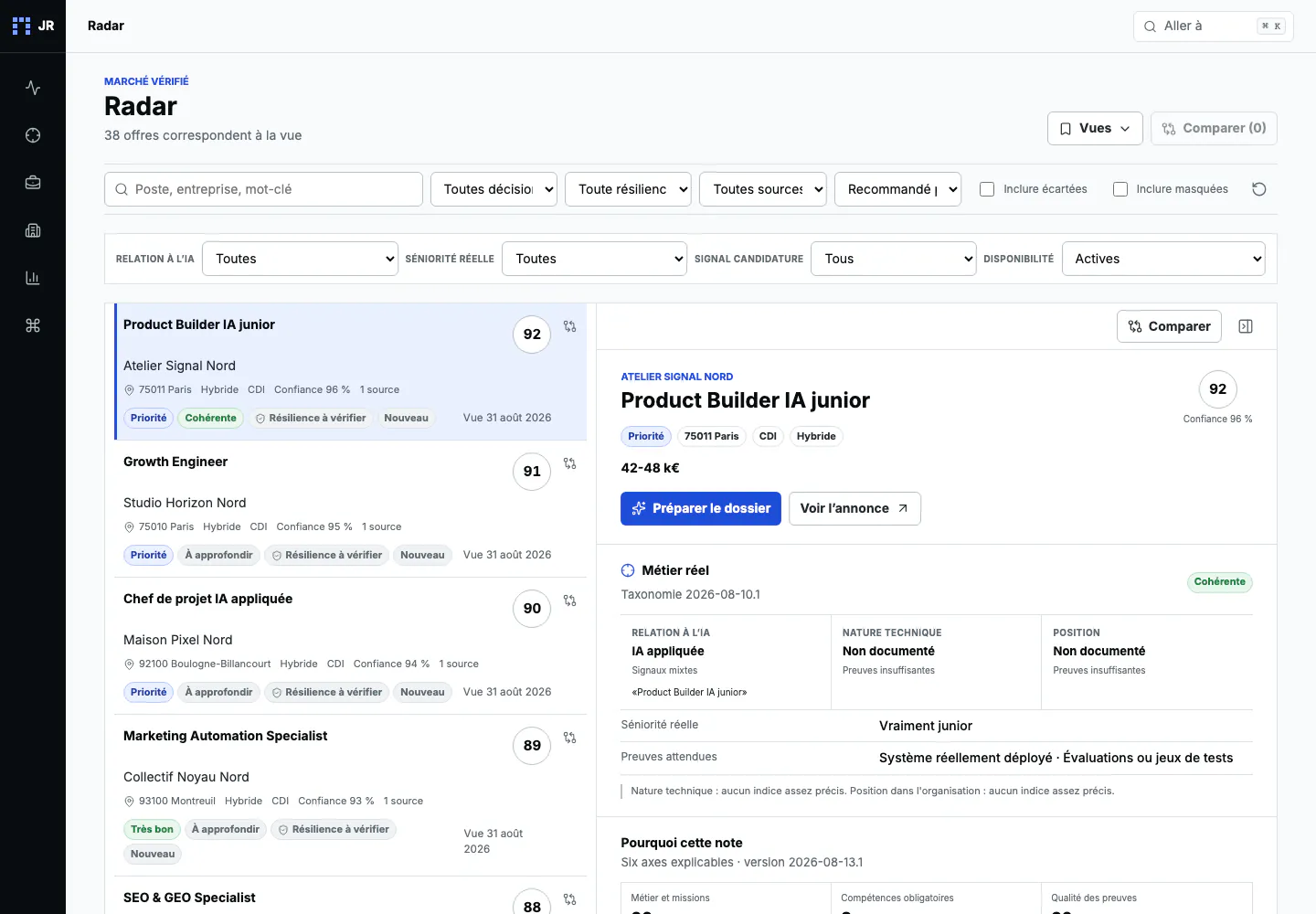Open the Signal candidature dropdown
The height and width of the screenshot is (914, 1316).
894,259
